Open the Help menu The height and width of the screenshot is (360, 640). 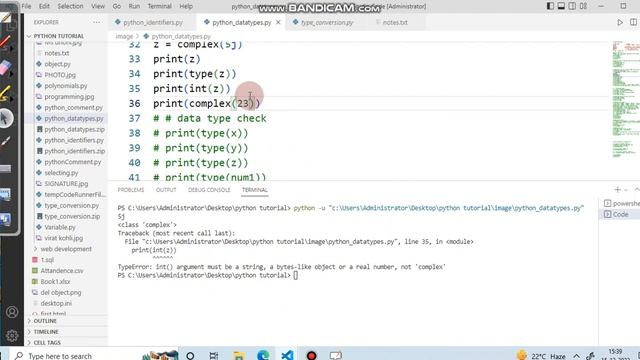tap(186, 6)
